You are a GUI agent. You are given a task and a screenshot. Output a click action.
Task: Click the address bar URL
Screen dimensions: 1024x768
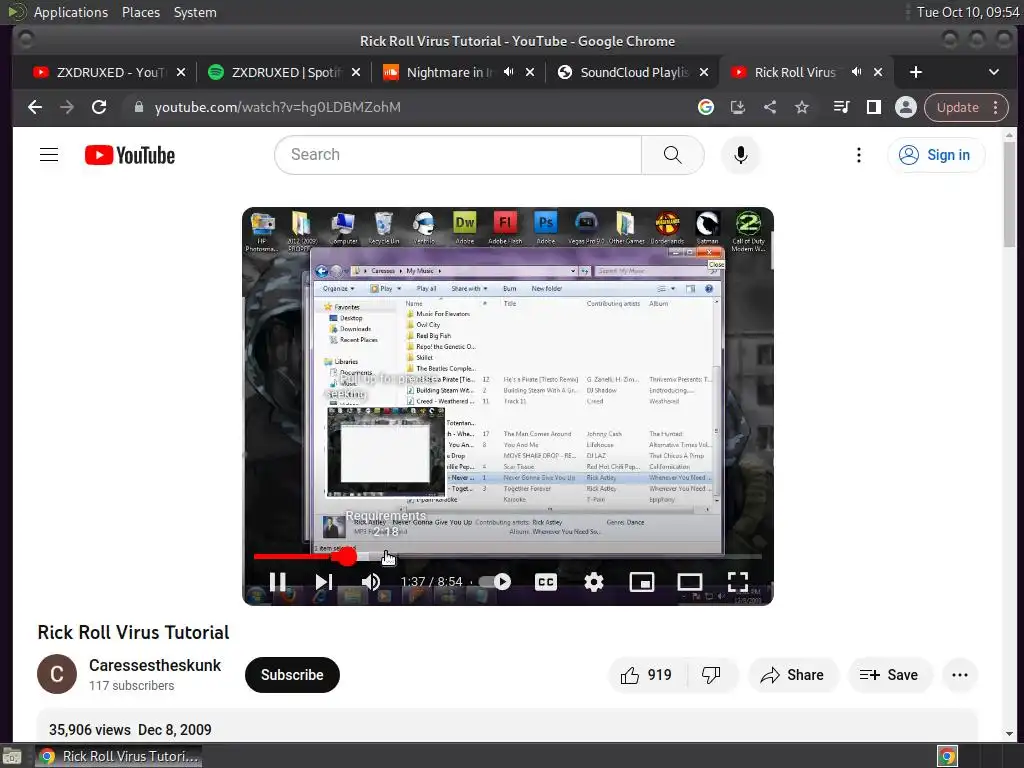[278, 107]
